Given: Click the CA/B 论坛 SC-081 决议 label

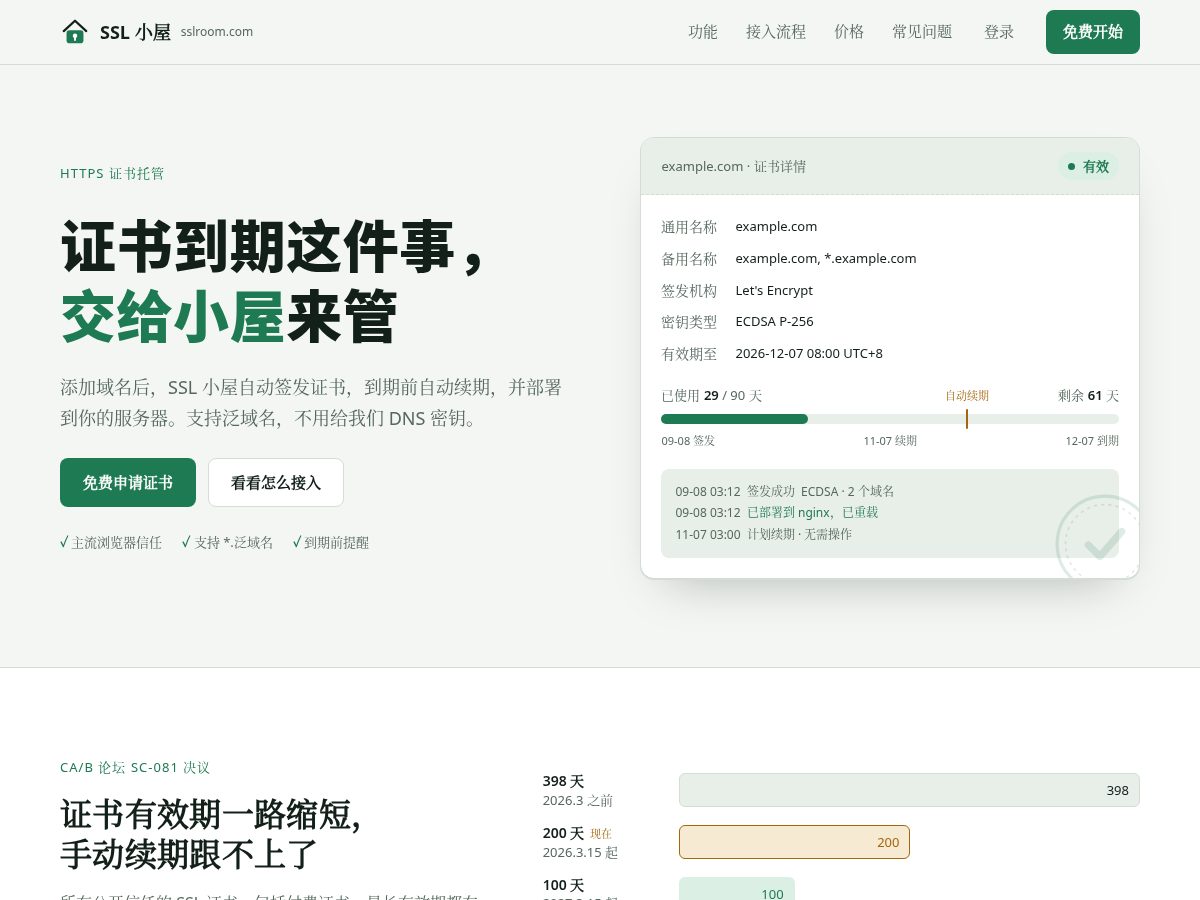Looking at the screenshot, I should coord(135,768).
